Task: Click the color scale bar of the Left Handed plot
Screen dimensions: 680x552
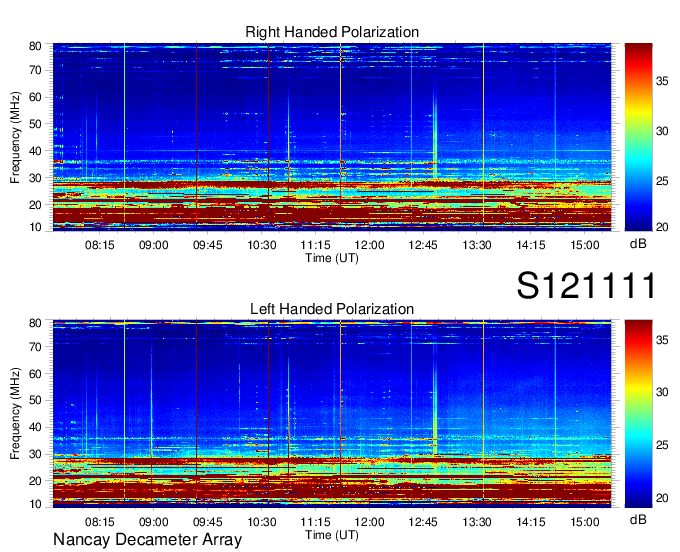Action: pyautogui.click(x=638, y=414)
